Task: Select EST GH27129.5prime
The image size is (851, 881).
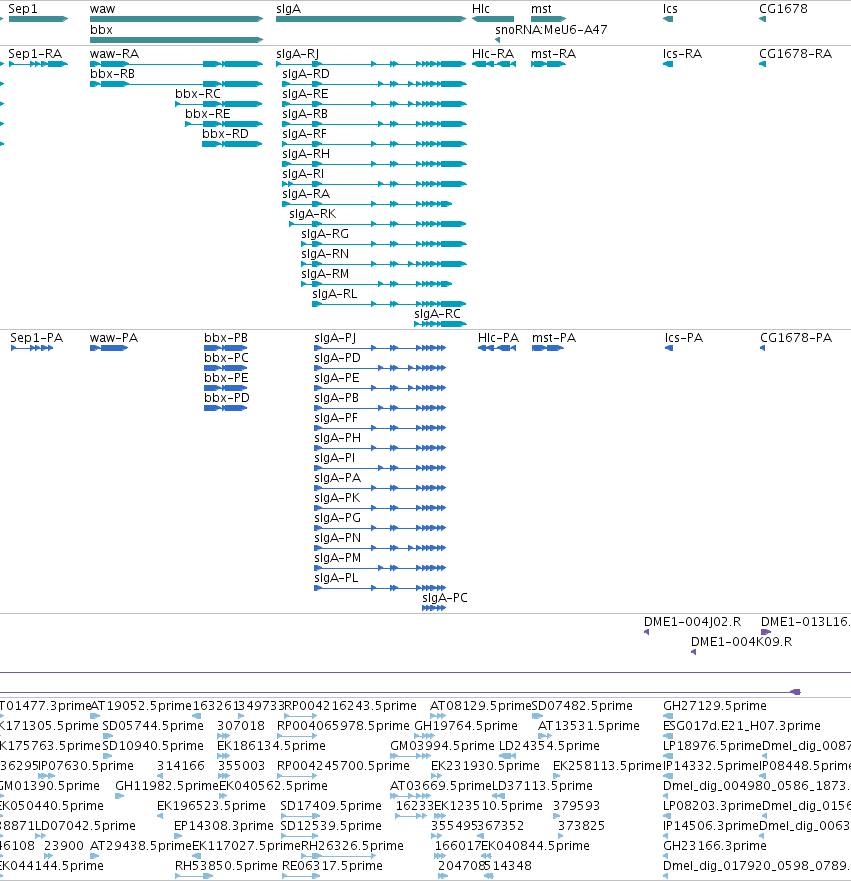Action: point(668,716)
